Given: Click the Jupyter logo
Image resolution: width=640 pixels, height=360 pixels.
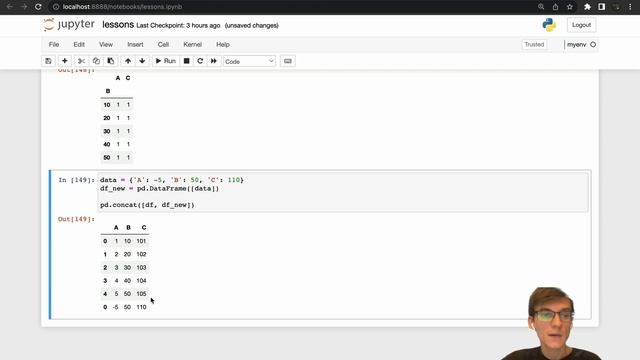Looking at the screenshot, I should point(69,25).
